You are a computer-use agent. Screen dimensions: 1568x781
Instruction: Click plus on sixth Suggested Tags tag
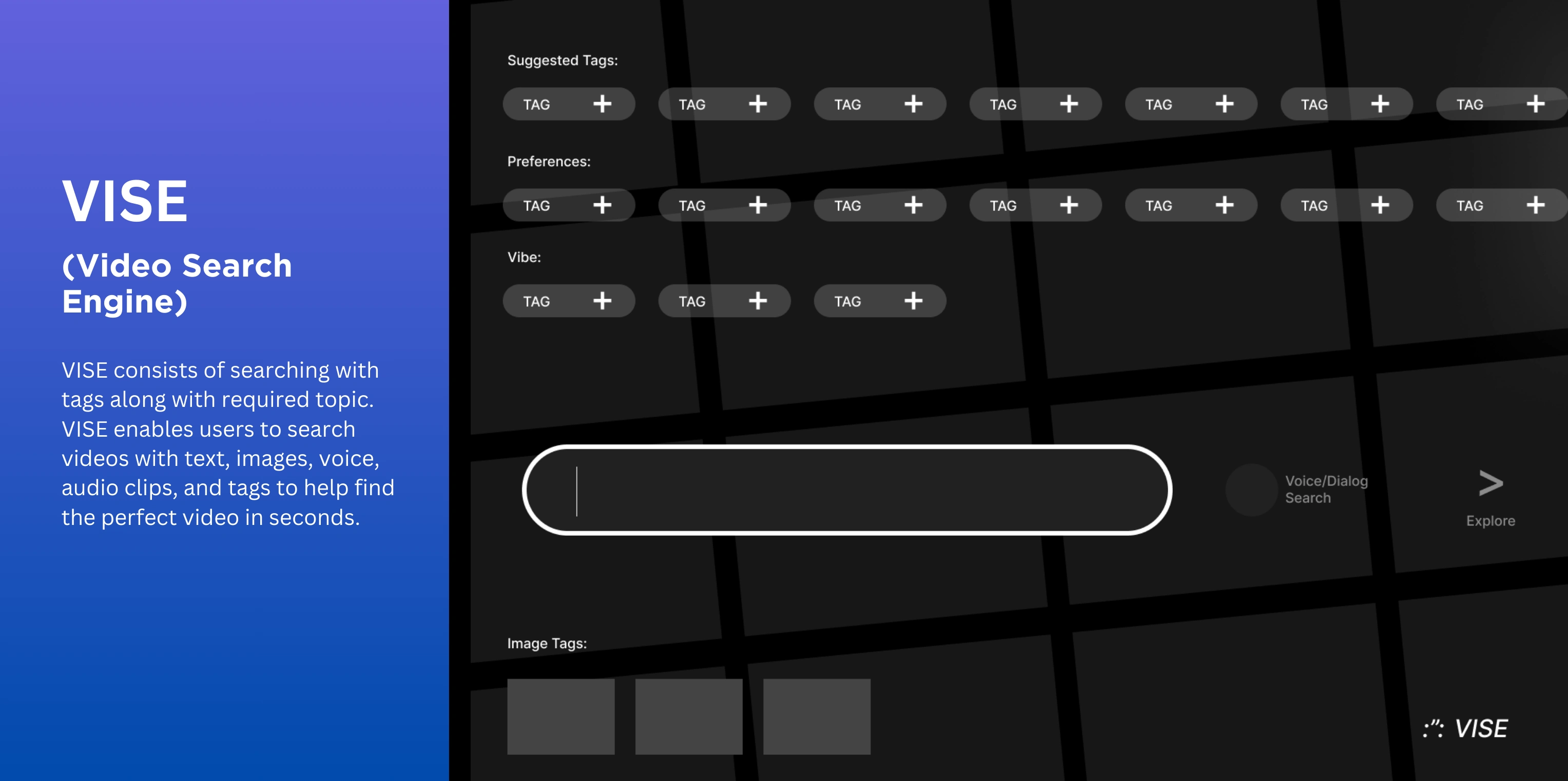1380,104
